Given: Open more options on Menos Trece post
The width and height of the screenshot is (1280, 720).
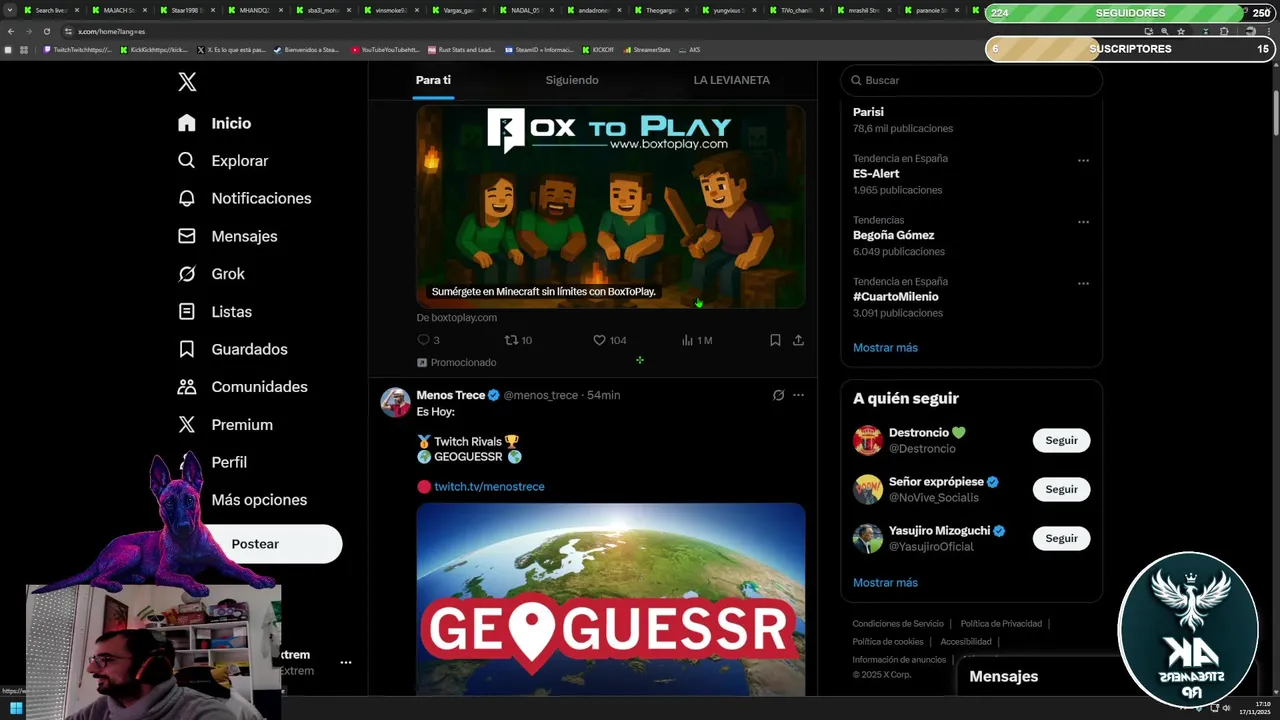Looking at the screenshot, I should (x=798, y=395).
